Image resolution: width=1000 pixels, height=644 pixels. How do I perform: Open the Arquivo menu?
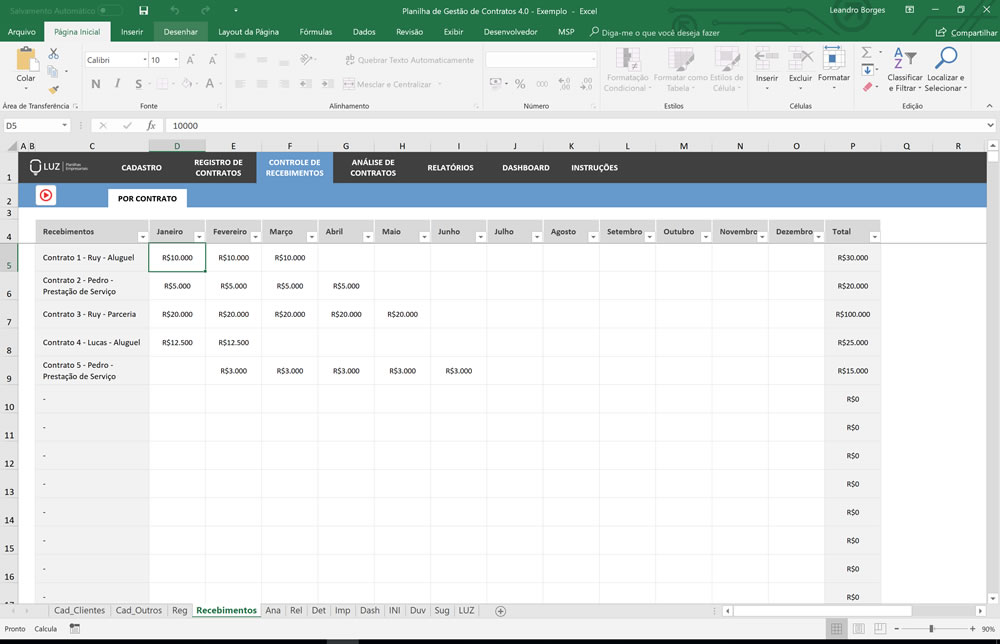click(22, 32)
